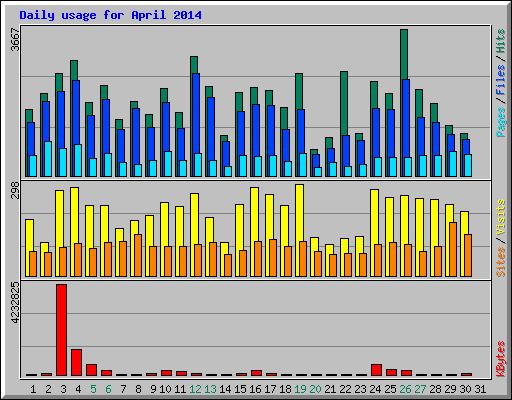Click the 'Hits' legend label
The image size is (512, 400).
pos(501,42)
